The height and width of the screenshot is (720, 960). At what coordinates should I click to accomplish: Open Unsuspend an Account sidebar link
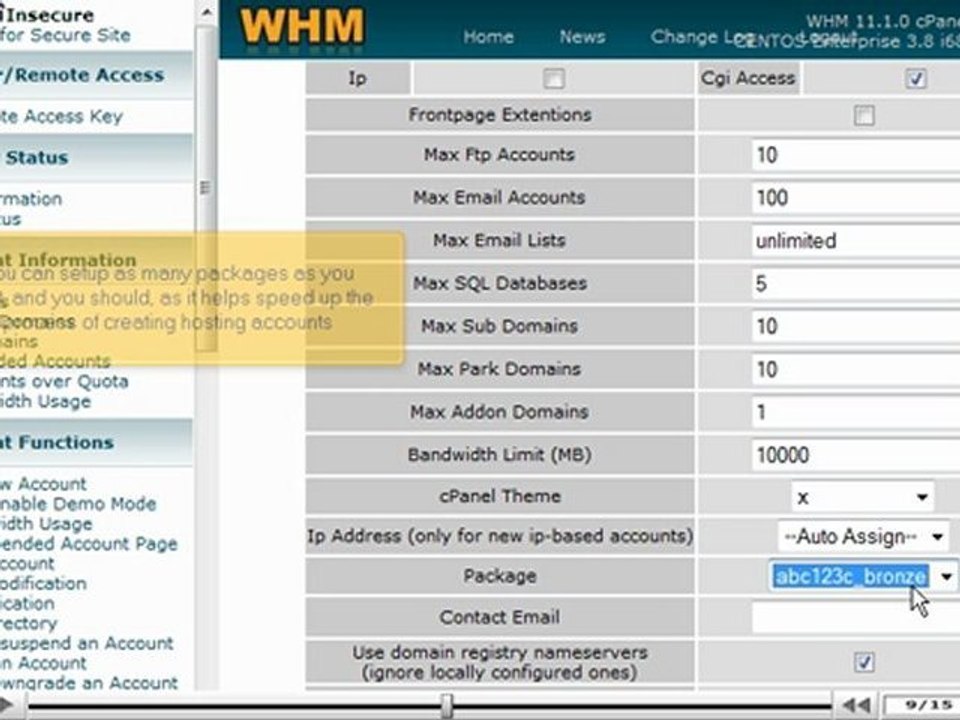point(86,643)
